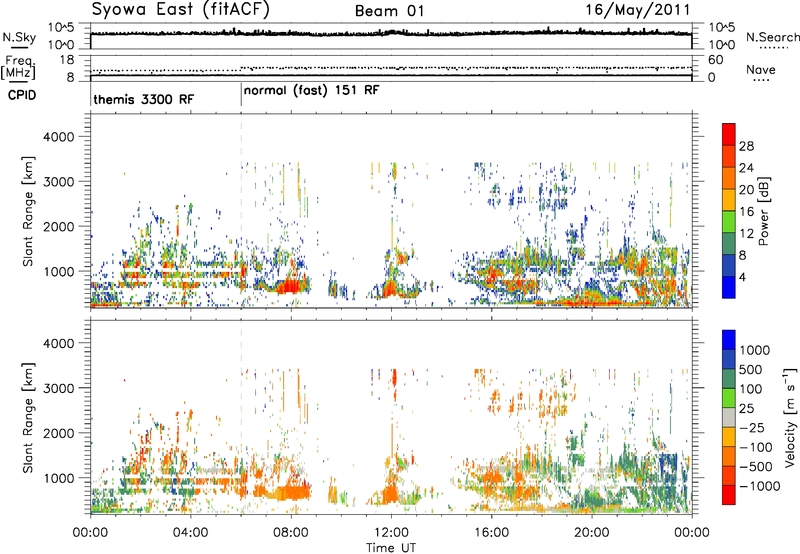Image resolution: width=800 pixels, height=554 pixels.
Task: Select the 'Beam 01' label
Action: (x=390, y=11)
